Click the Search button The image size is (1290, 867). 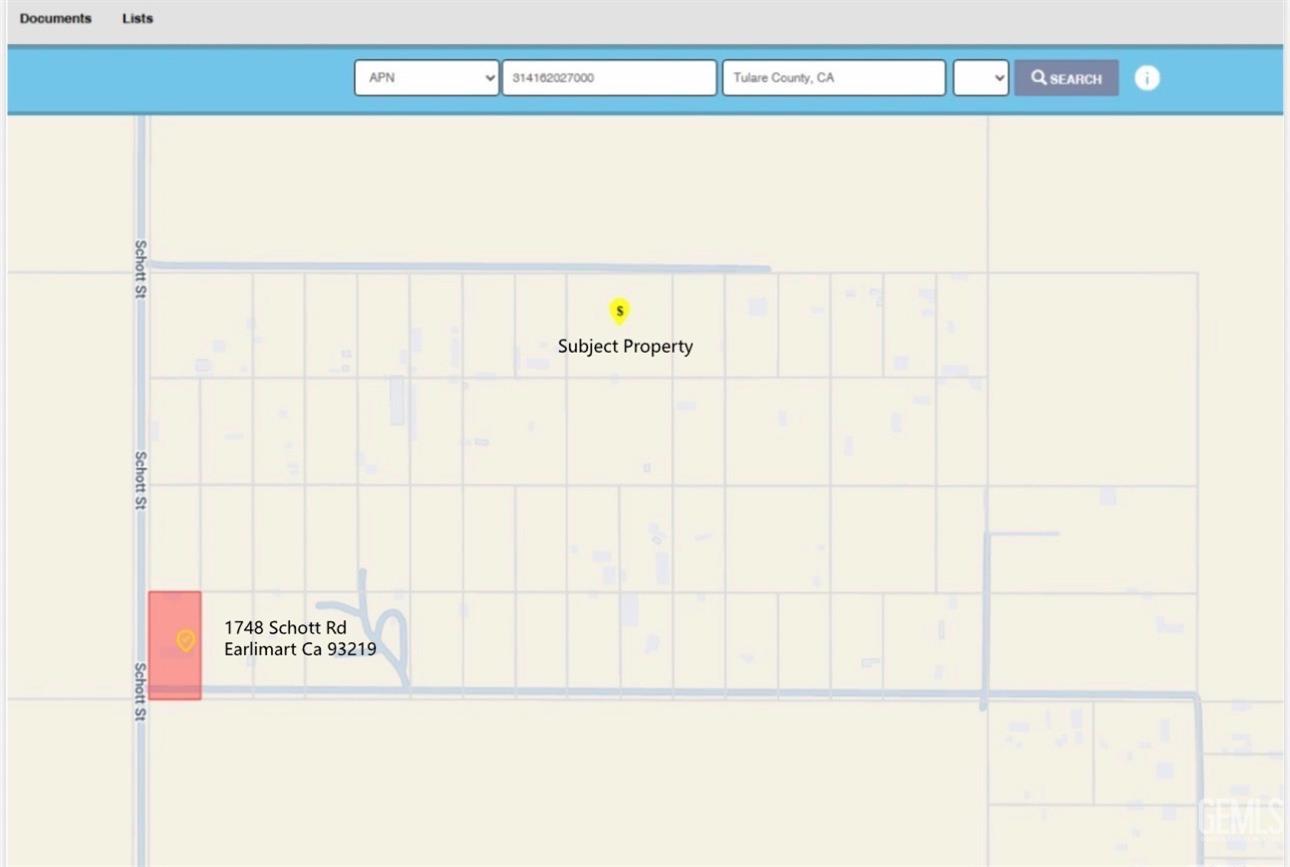pos(1066,78)
